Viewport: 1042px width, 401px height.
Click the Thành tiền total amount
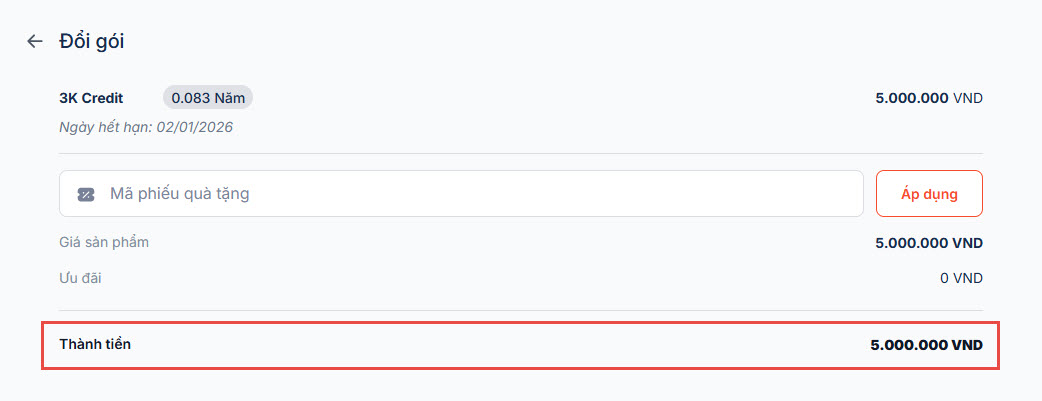926,345
